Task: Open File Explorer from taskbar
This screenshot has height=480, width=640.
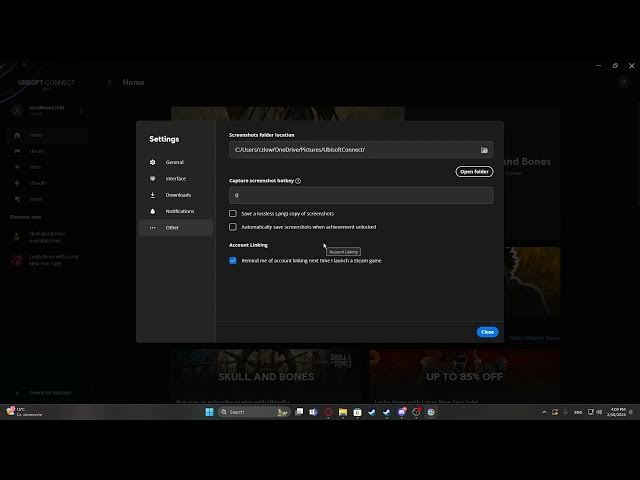Action: [343, 412]
